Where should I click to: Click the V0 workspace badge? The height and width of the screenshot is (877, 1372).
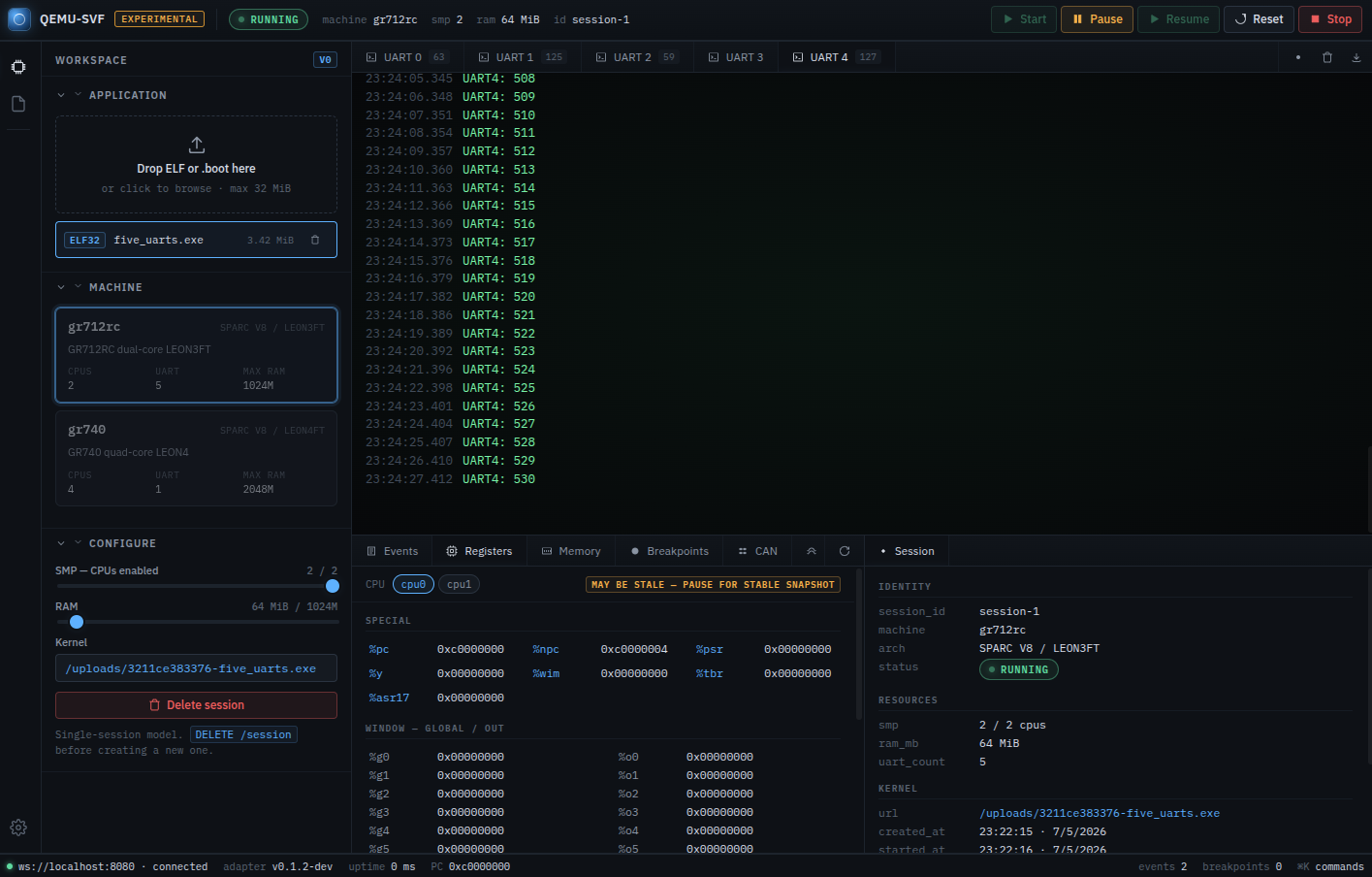coord(325,60)
